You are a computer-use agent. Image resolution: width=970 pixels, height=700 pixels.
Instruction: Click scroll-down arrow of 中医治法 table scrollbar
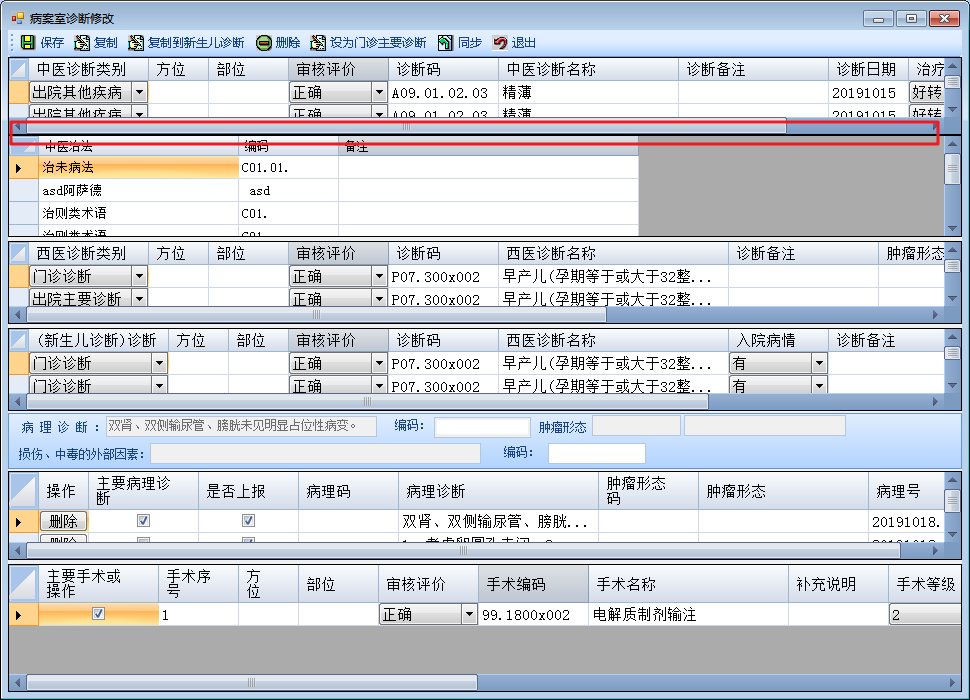tap(953, 228)
